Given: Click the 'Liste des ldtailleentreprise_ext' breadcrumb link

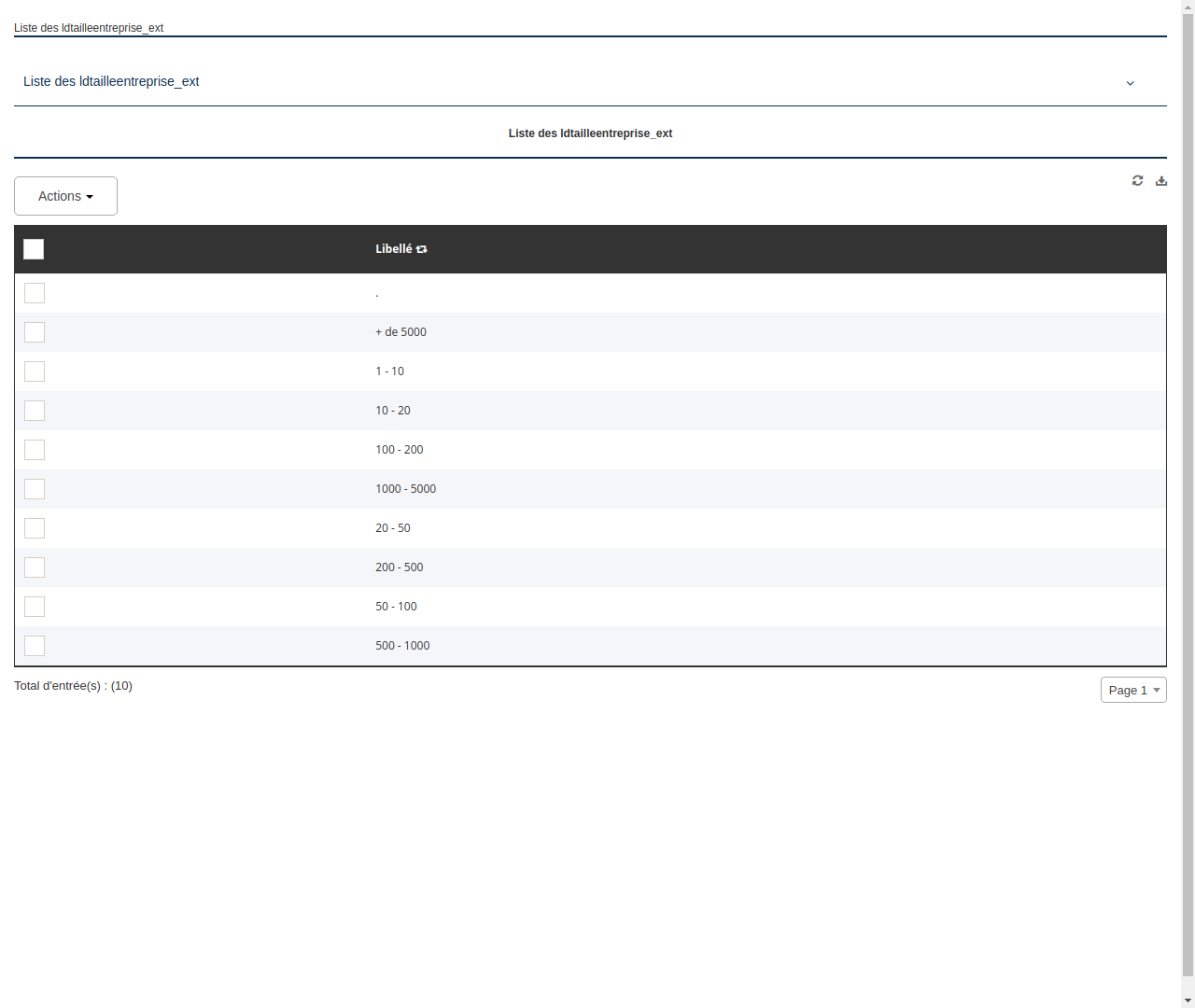Looking at the screenshot, I should [x=88, y=28].
